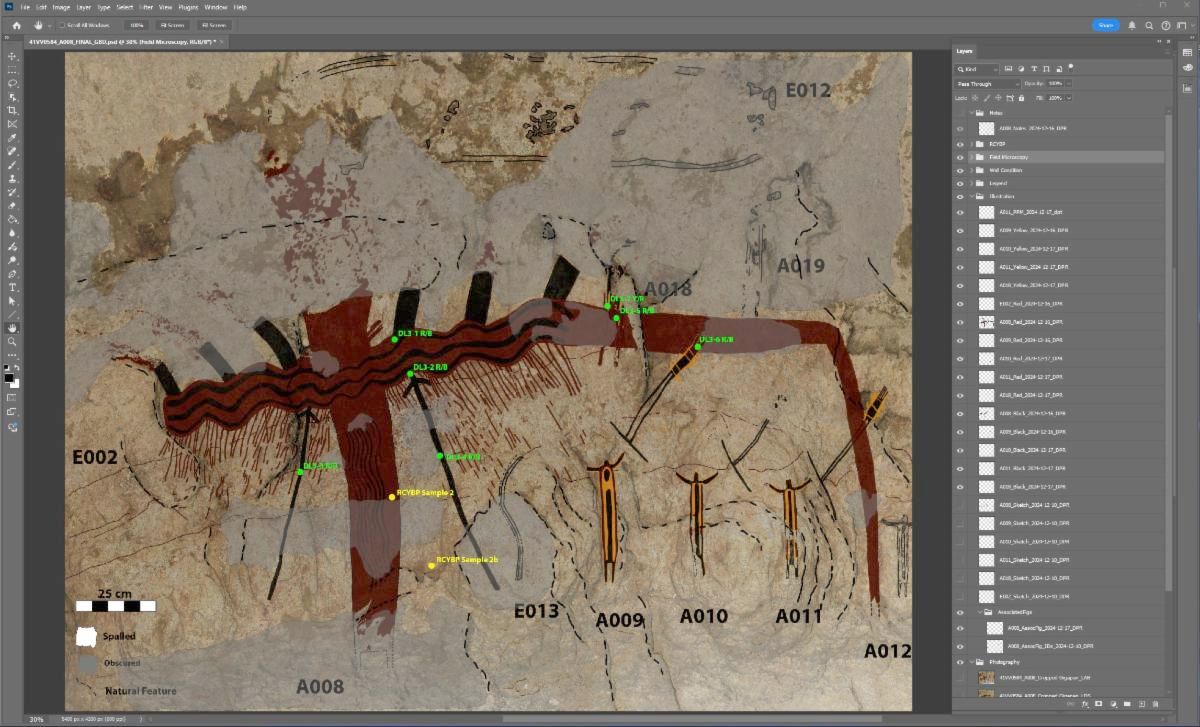This screenshot has width=1200, height=727.
Task: Collapse the Illustration layer group
Action: tap(971, 197)
